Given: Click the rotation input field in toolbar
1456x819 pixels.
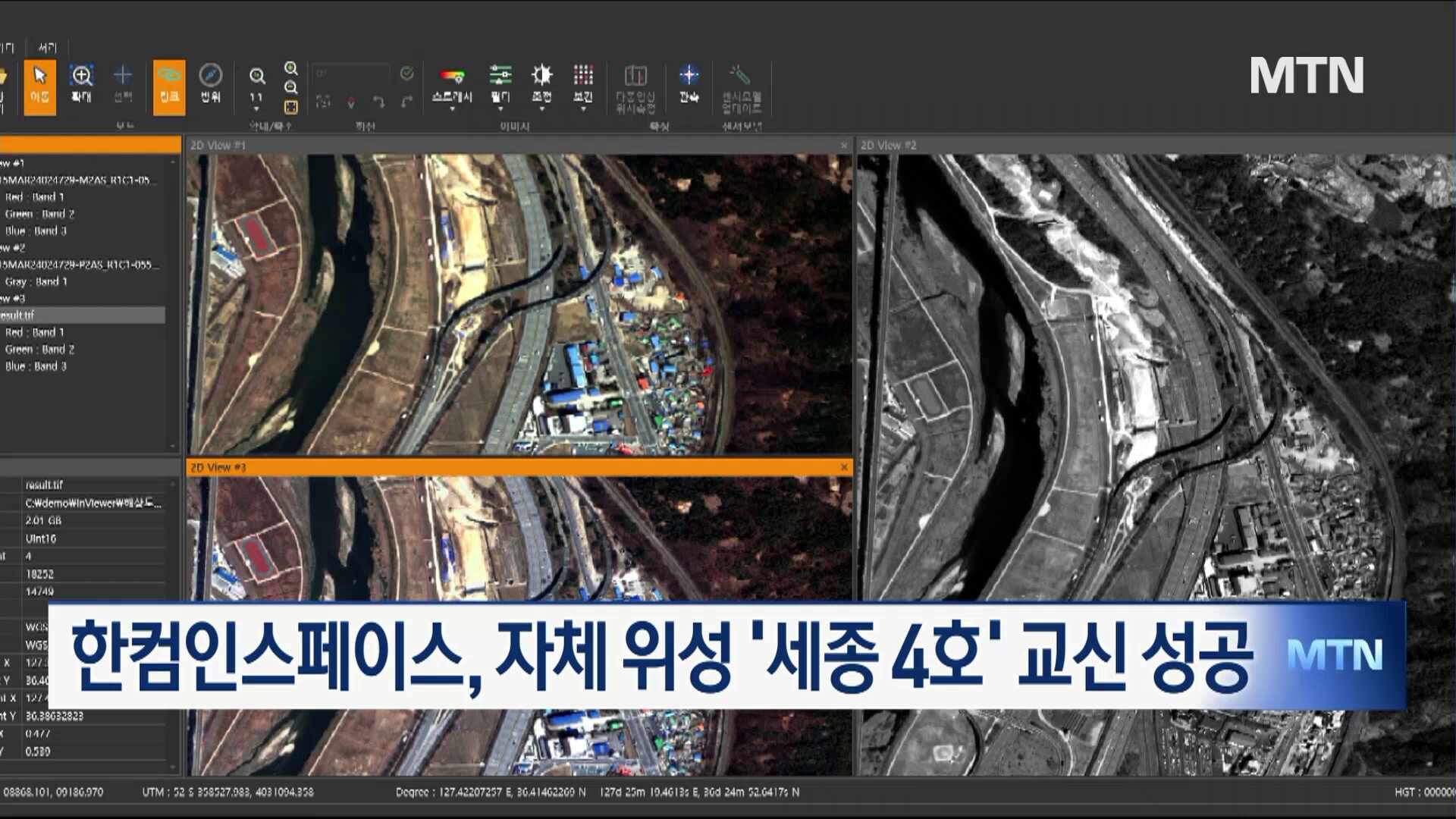Looking at the screenshot, I should pos(350,74).
